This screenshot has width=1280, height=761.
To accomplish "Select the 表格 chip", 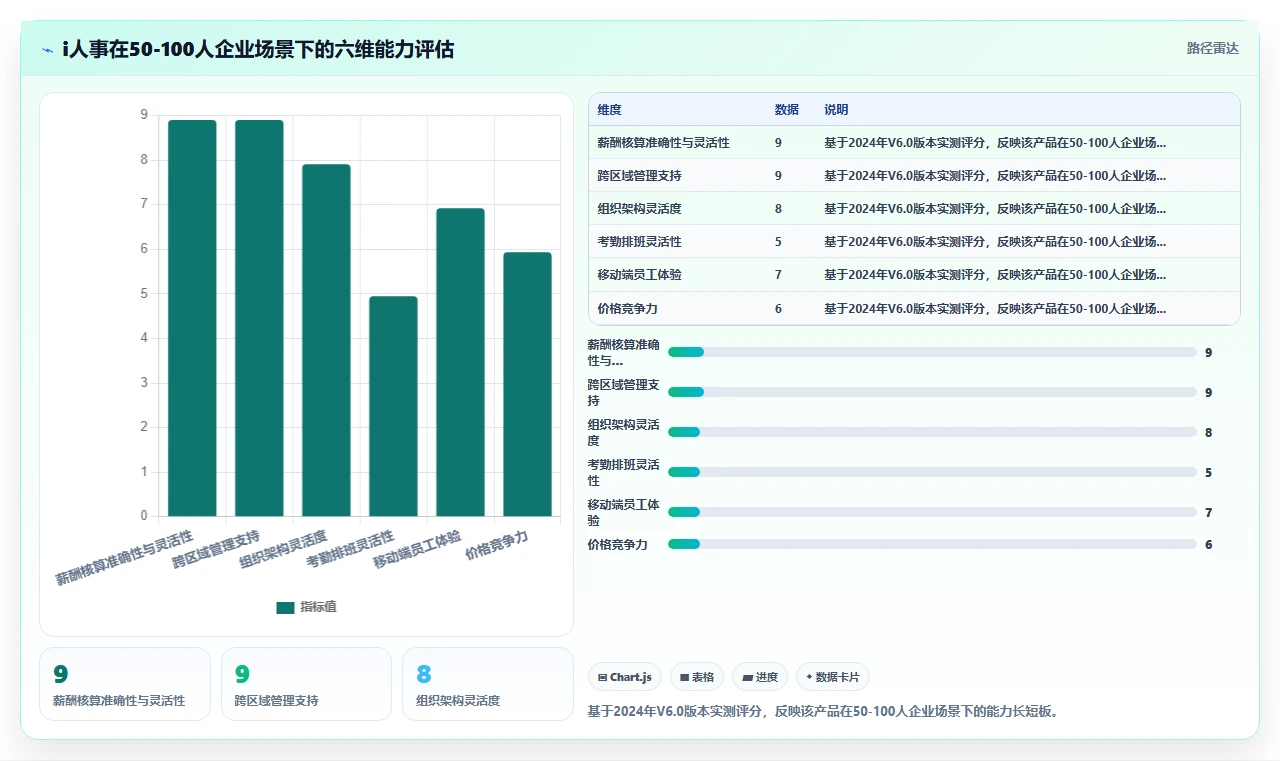I will [x=697, y=677].
